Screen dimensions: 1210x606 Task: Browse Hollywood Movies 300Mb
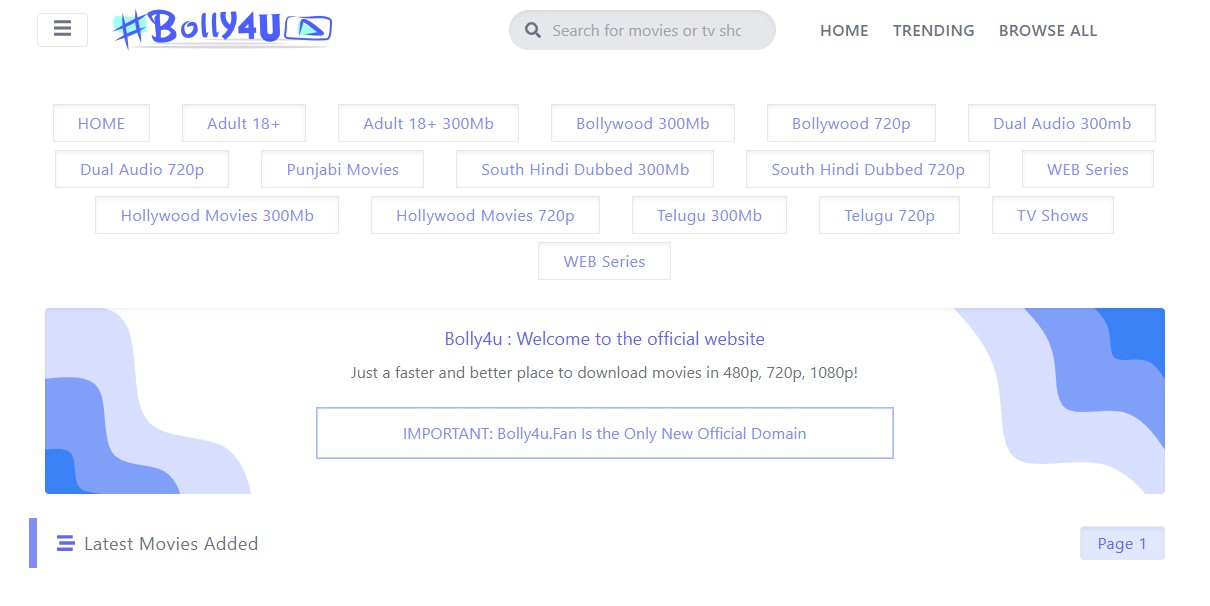point(217,215)
